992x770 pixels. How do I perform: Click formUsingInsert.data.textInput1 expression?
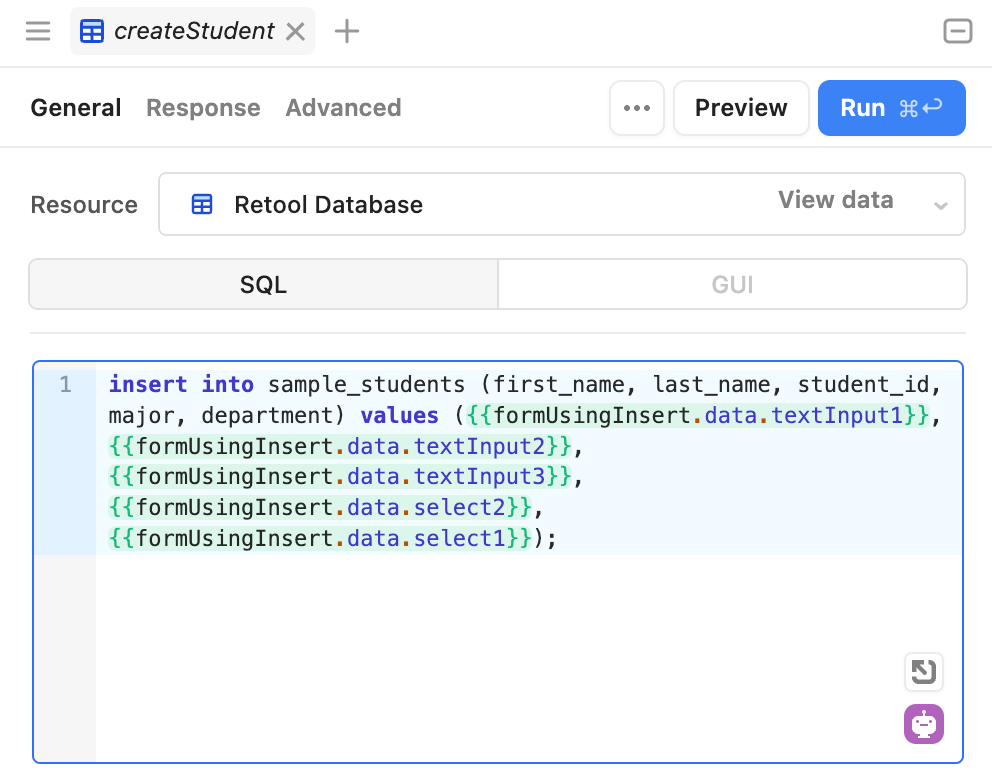[698, 415]
